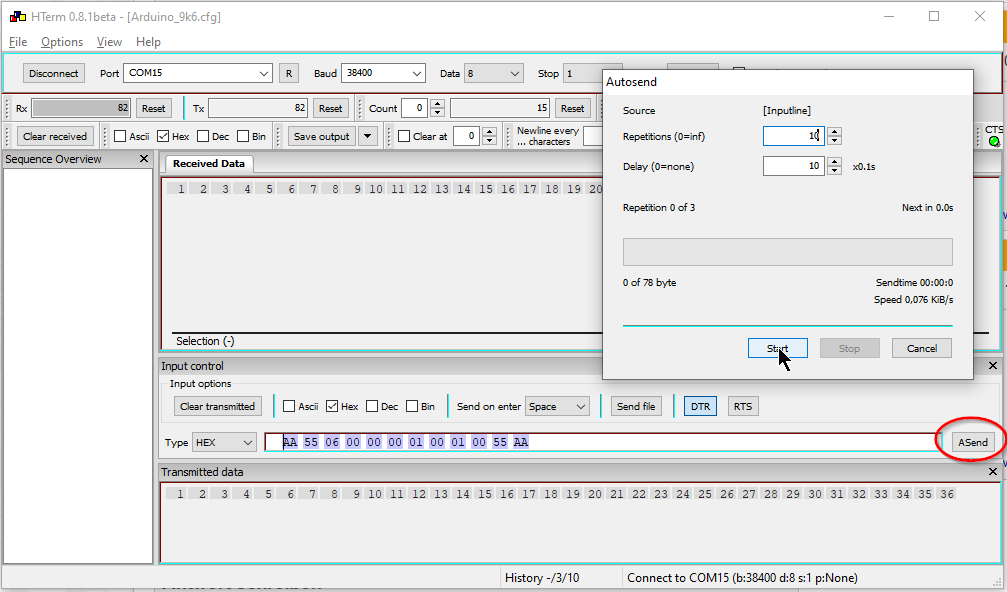The width and height of the screenshot is (1007, 592).
Task: Decrease the Delay spinner value
Action: pyautogui.click(x=834, y=170)
